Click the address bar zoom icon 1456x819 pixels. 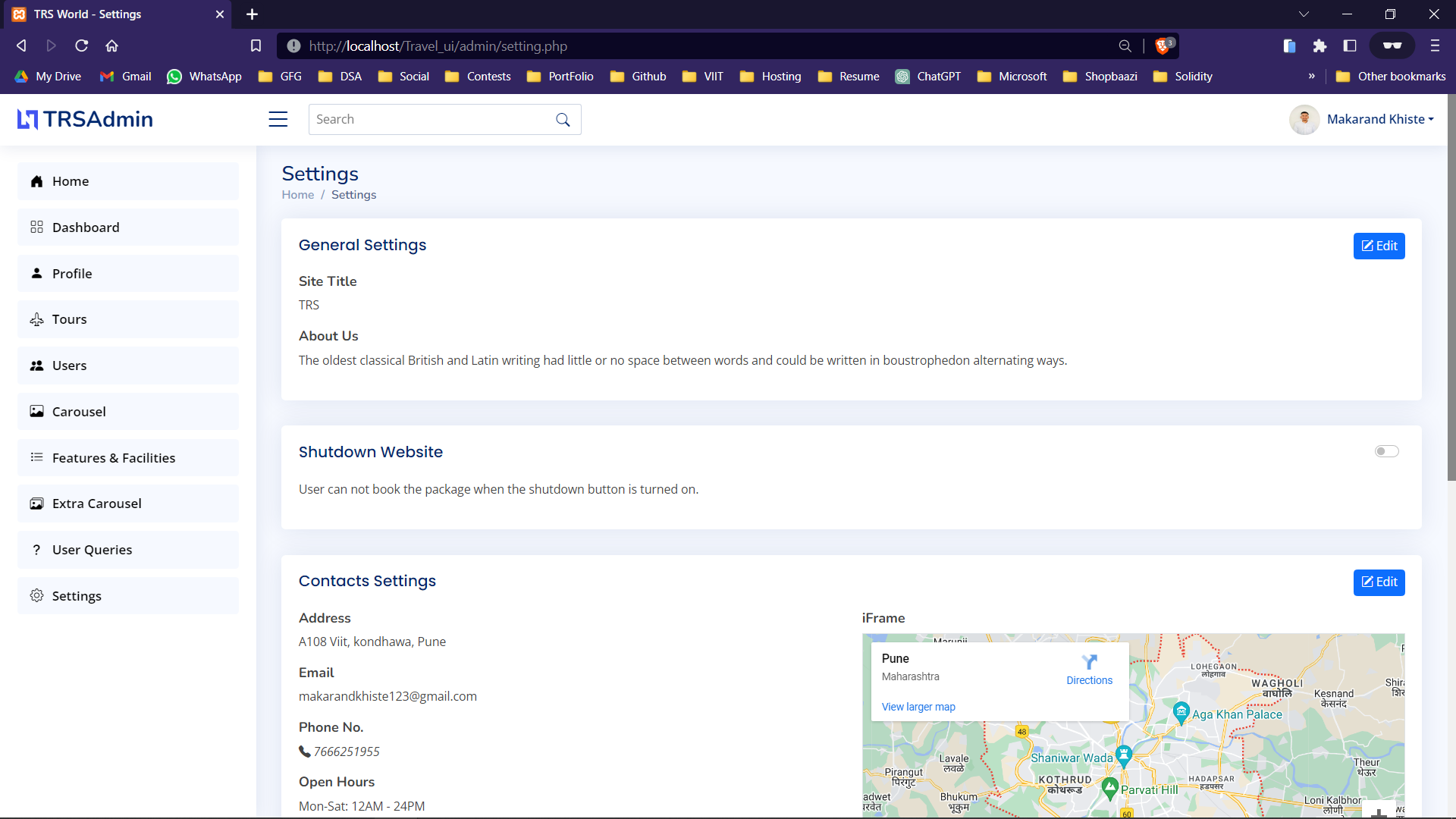pos(1125,46)
